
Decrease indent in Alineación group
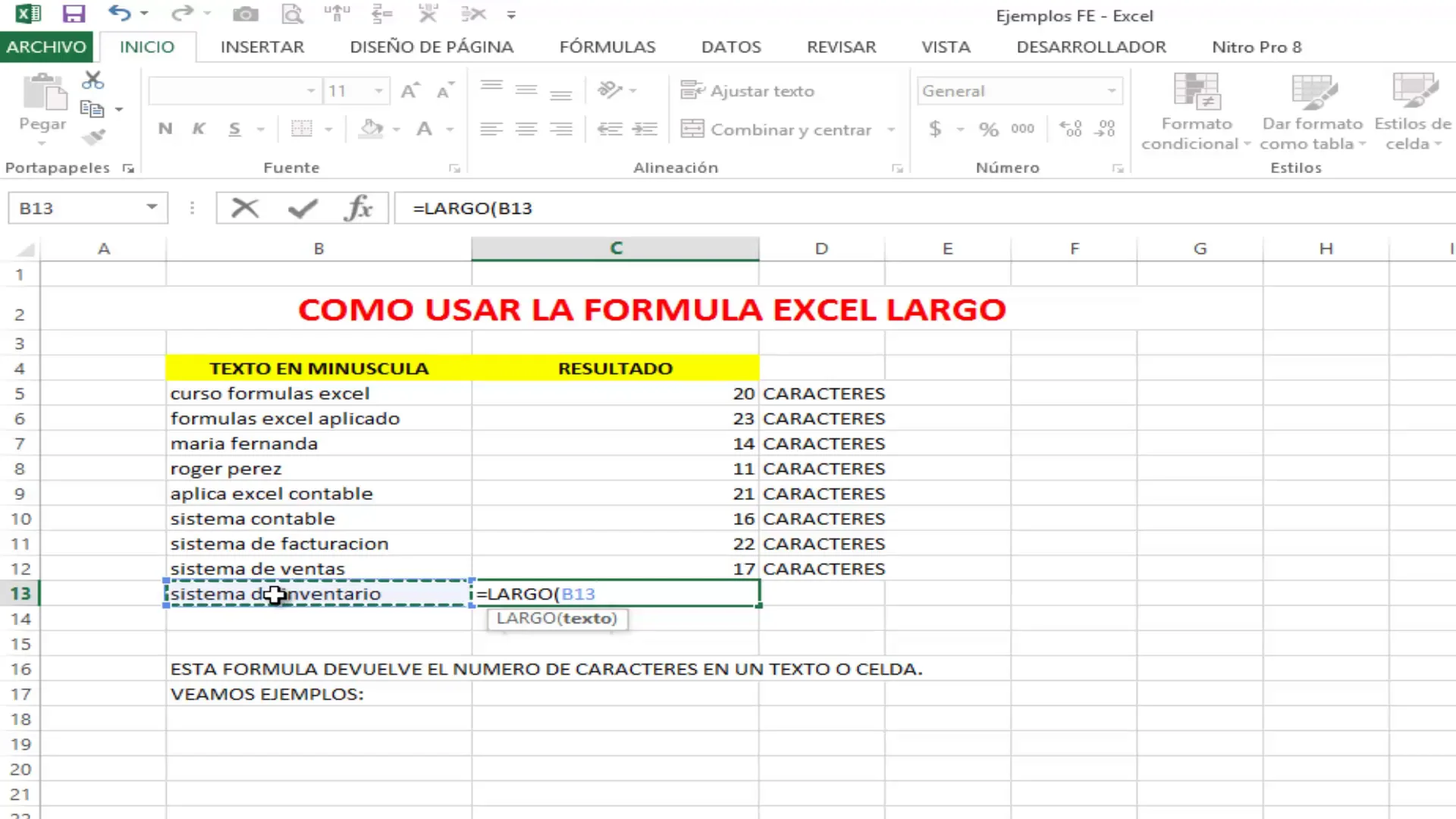click(609, 129)
